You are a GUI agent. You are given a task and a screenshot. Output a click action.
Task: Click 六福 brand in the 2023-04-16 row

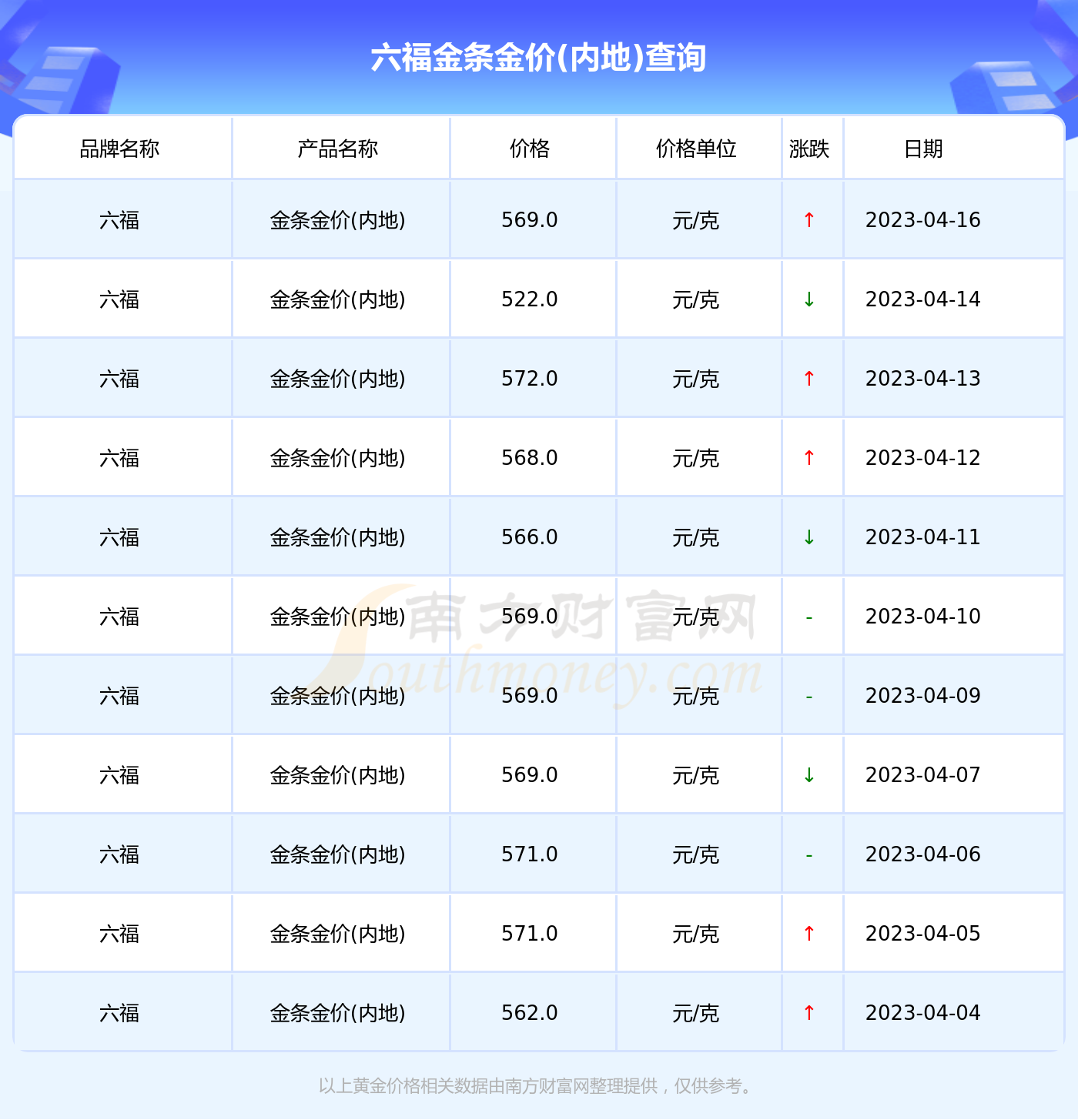(x=119, y=221)
